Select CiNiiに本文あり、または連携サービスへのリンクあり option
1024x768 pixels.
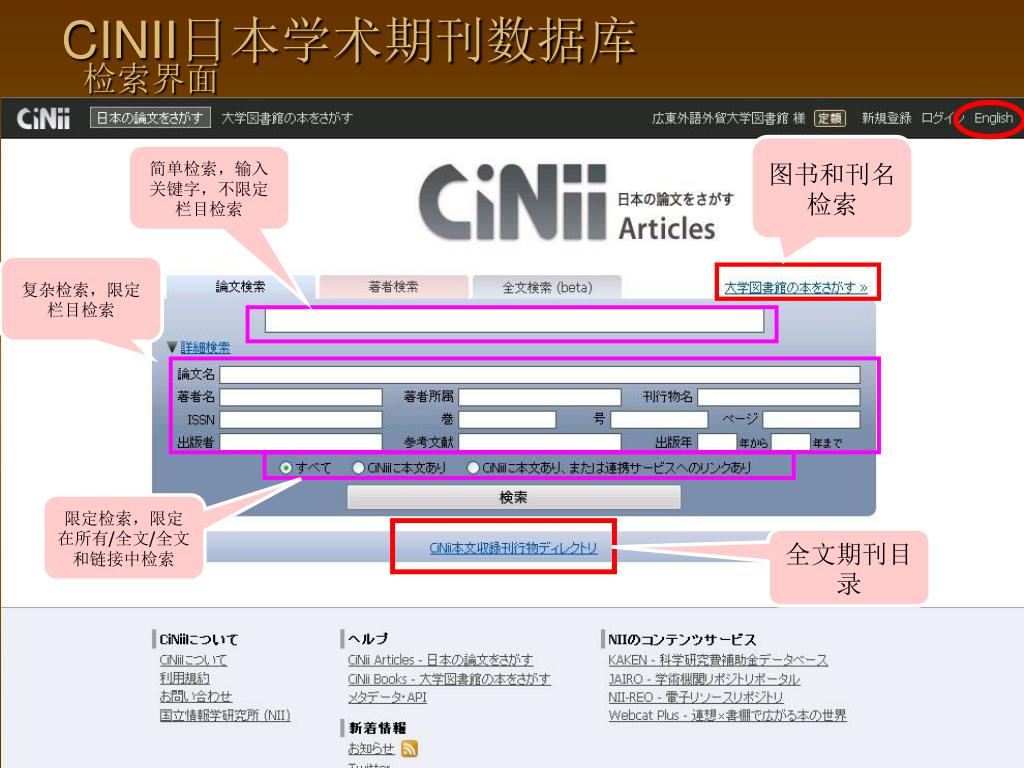pos(473,468)
